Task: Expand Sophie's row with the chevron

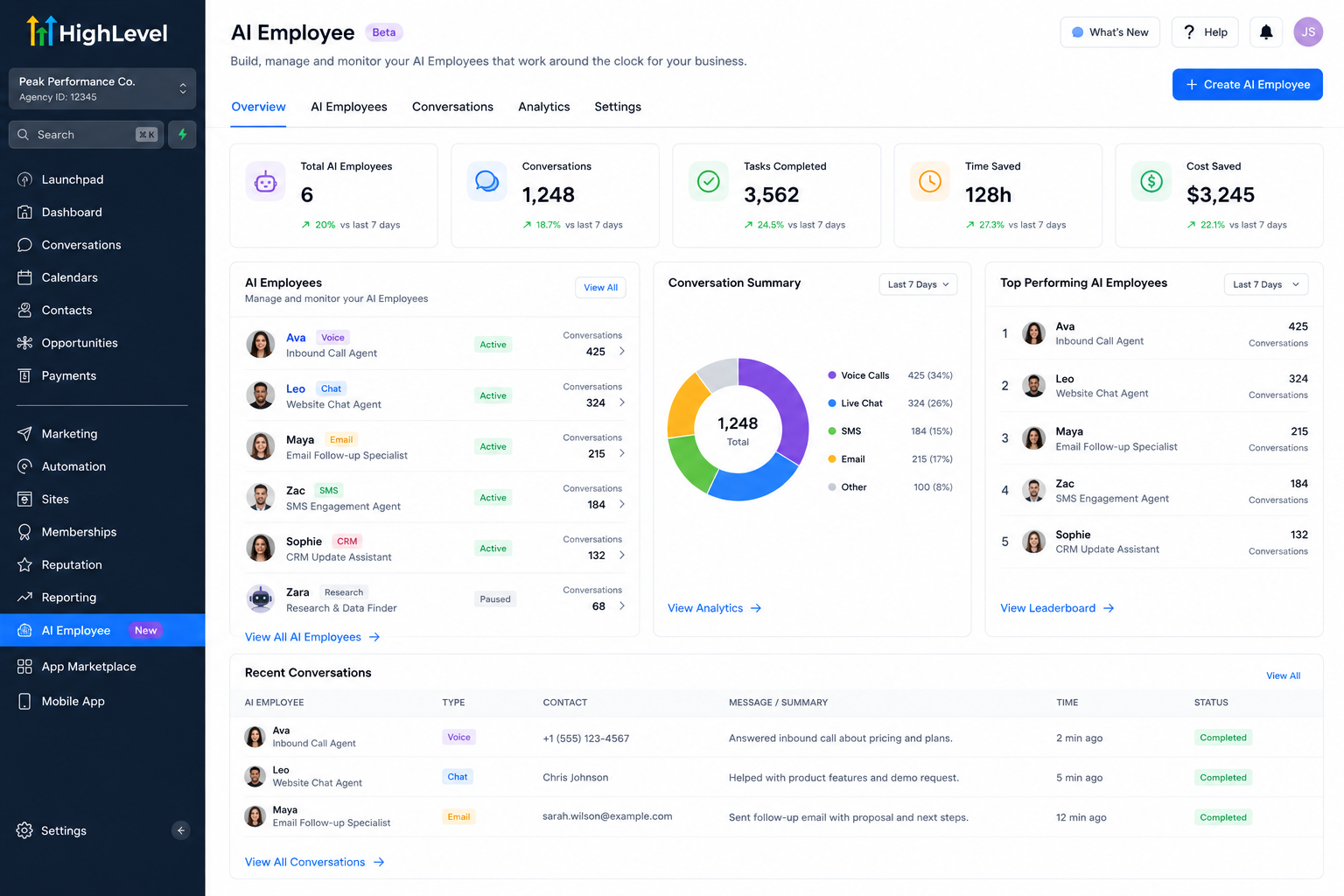Action: pos(622,555)
